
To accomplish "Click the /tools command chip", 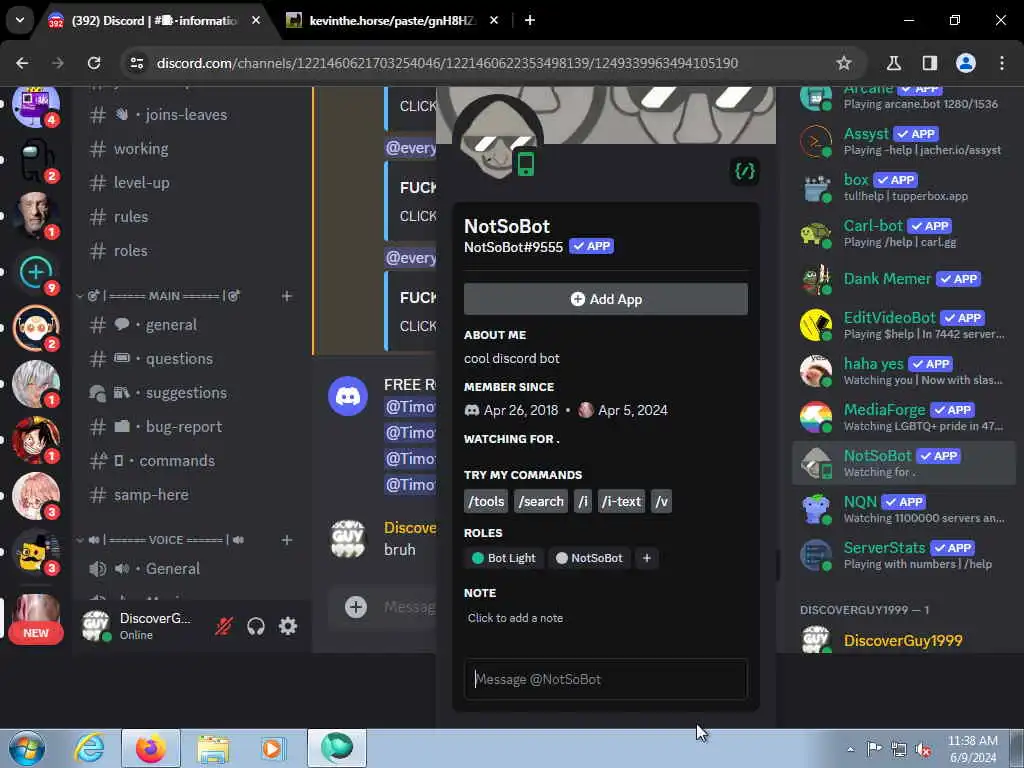I will pyautogui.click(x=487, y=502).
